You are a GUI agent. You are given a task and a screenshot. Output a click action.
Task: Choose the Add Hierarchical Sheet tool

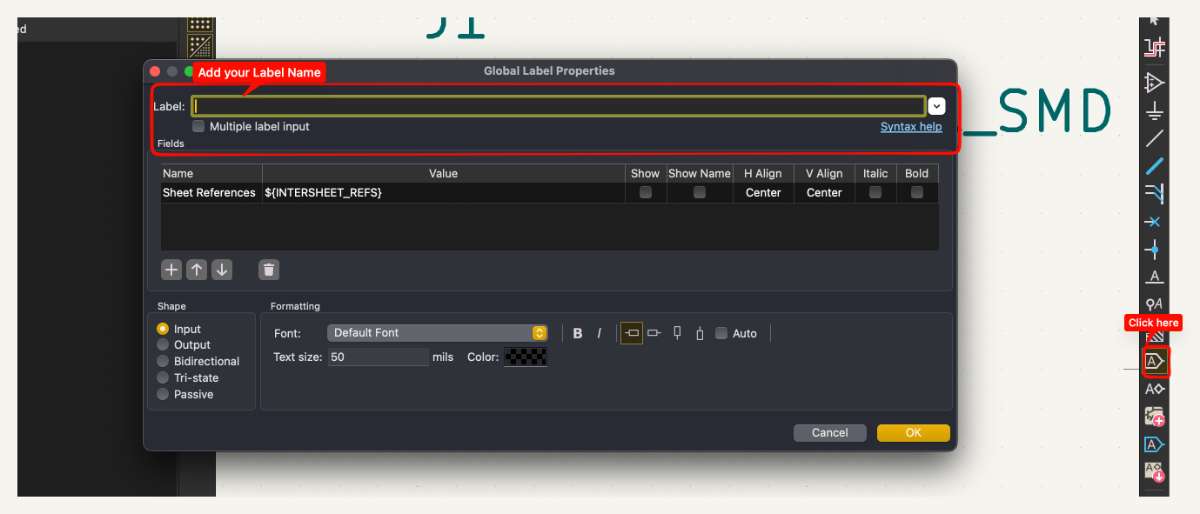coord(1155,417)
